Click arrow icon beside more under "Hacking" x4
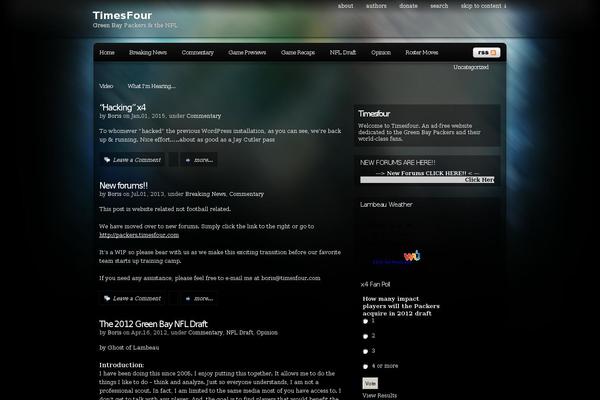Screen dimensions: 600x400 pos(188,160)
